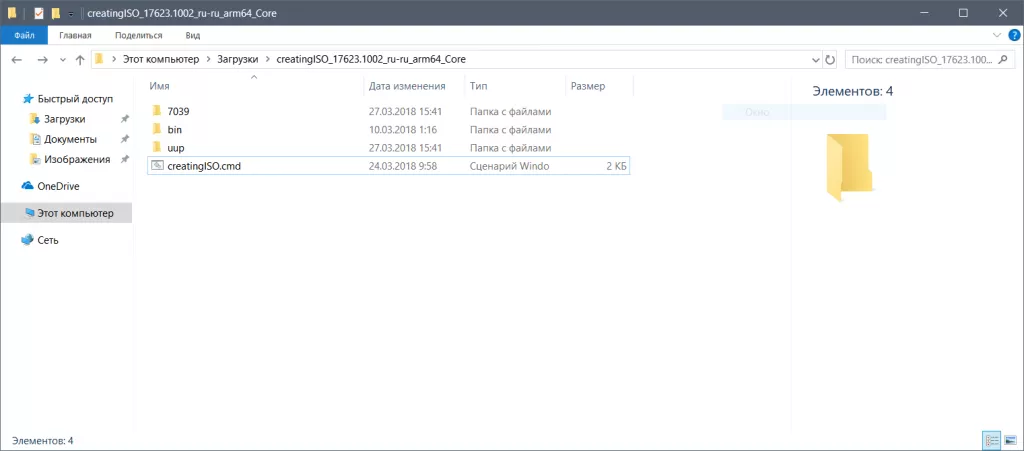
Task: Go up one folder level
Action: [80, 59]
